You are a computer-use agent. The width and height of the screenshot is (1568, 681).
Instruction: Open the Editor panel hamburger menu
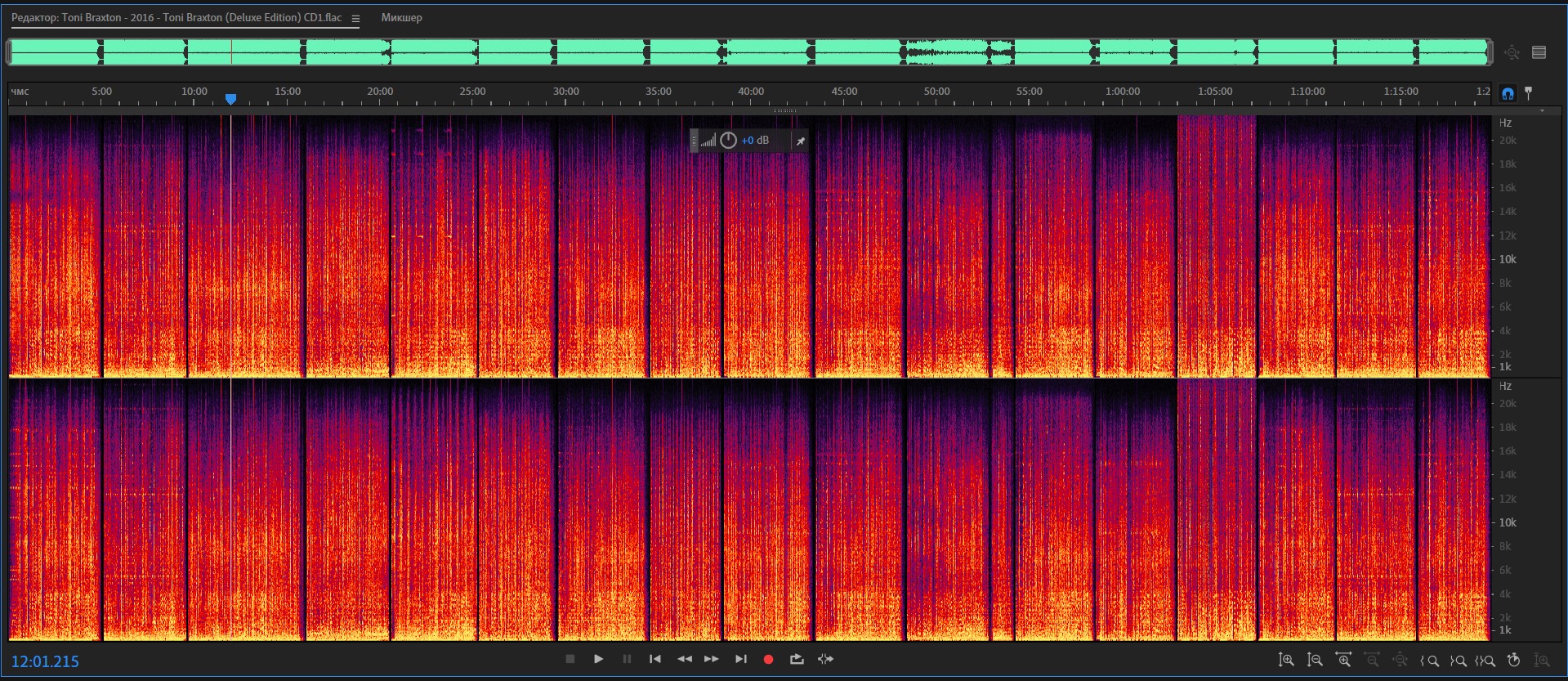[355, 18]
